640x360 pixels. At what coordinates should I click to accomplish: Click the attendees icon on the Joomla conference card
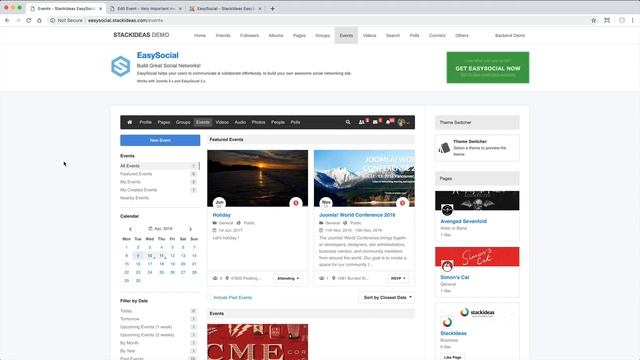point(322,278)
